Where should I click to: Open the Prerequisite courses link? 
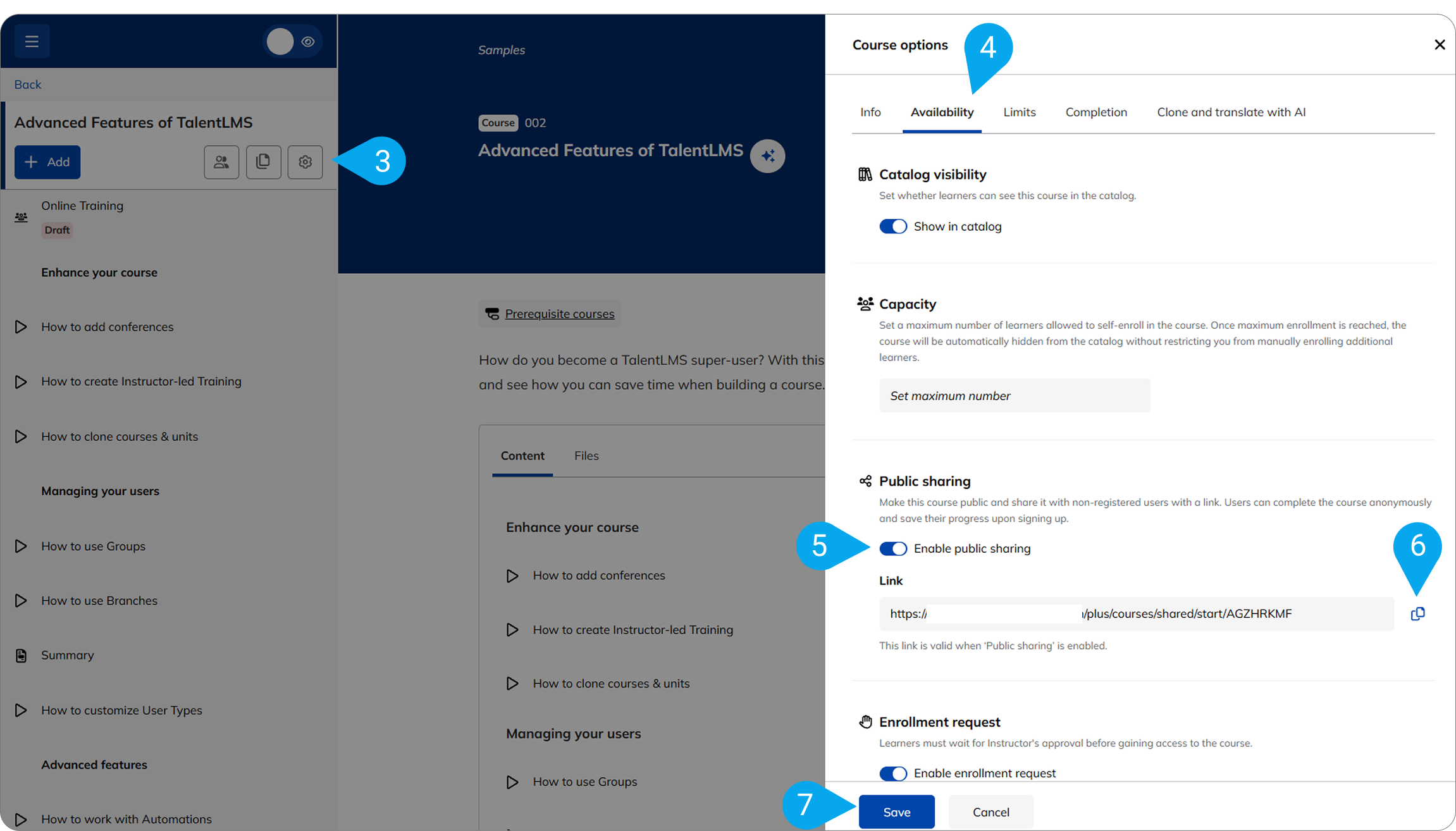coord(560,314)
